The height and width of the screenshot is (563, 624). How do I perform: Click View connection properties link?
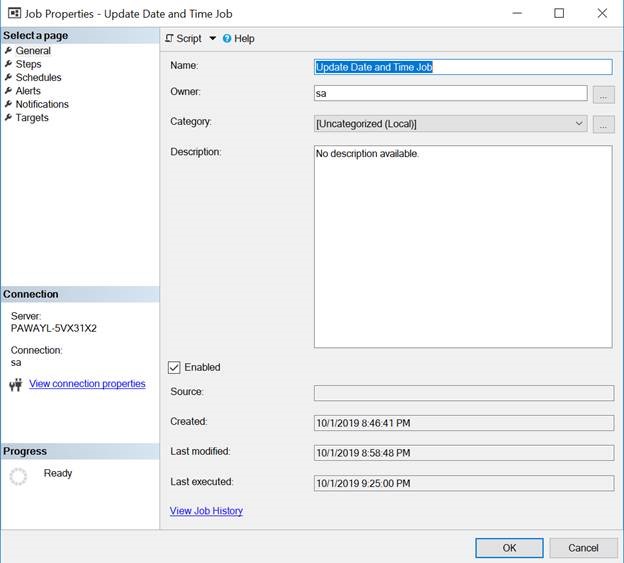(x=87, y=384)
